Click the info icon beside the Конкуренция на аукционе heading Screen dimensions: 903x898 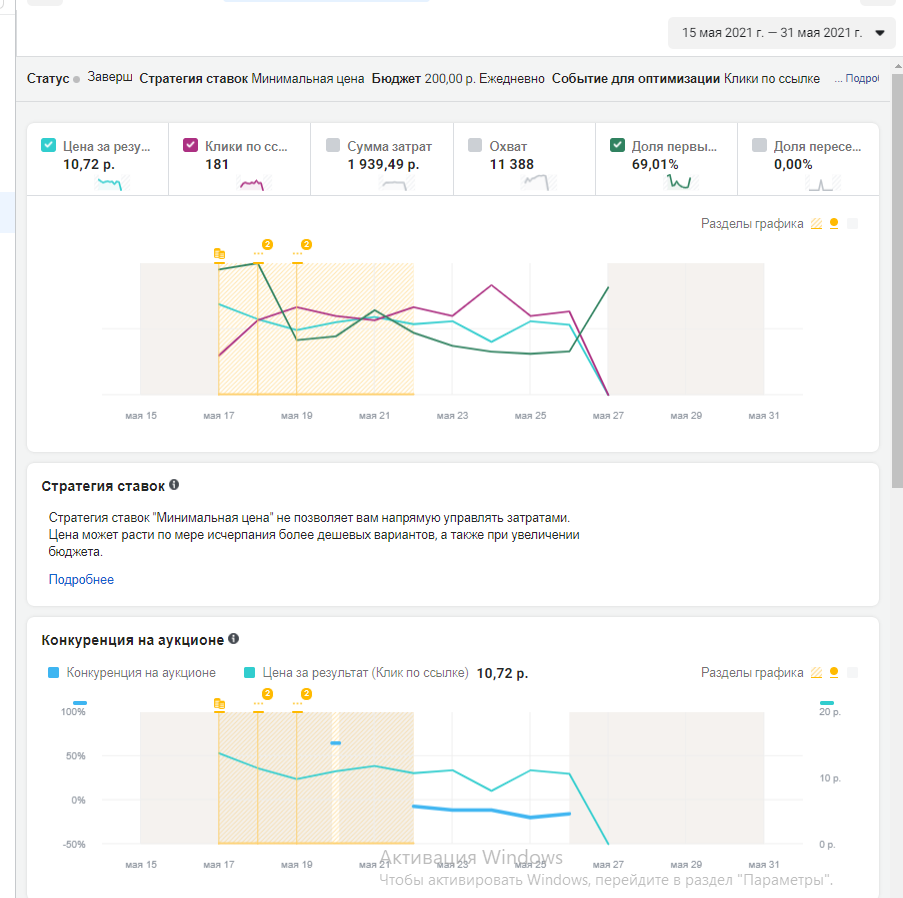click(233, 638)
